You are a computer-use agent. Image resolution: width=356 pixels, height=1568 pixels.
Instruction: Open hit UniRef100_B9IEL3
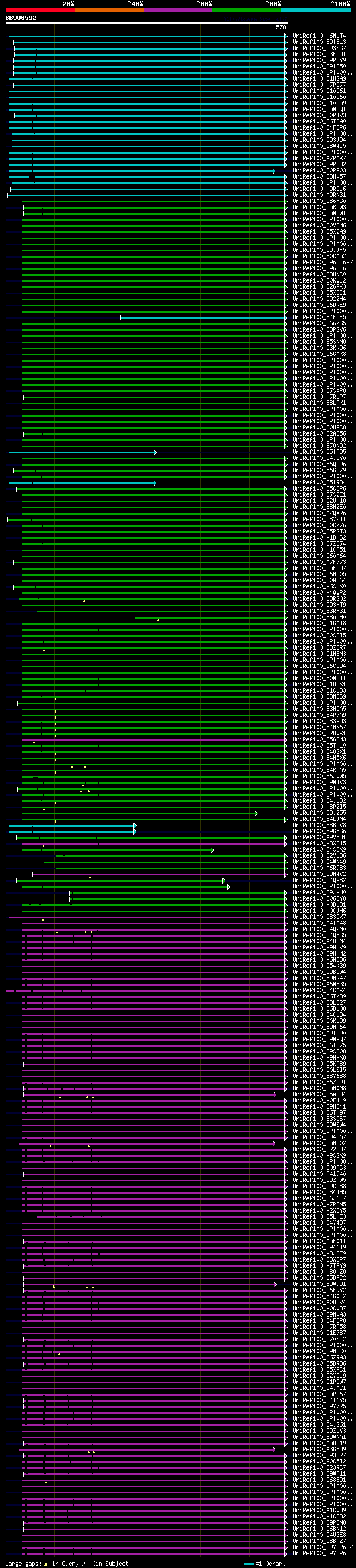coord(319,42)
